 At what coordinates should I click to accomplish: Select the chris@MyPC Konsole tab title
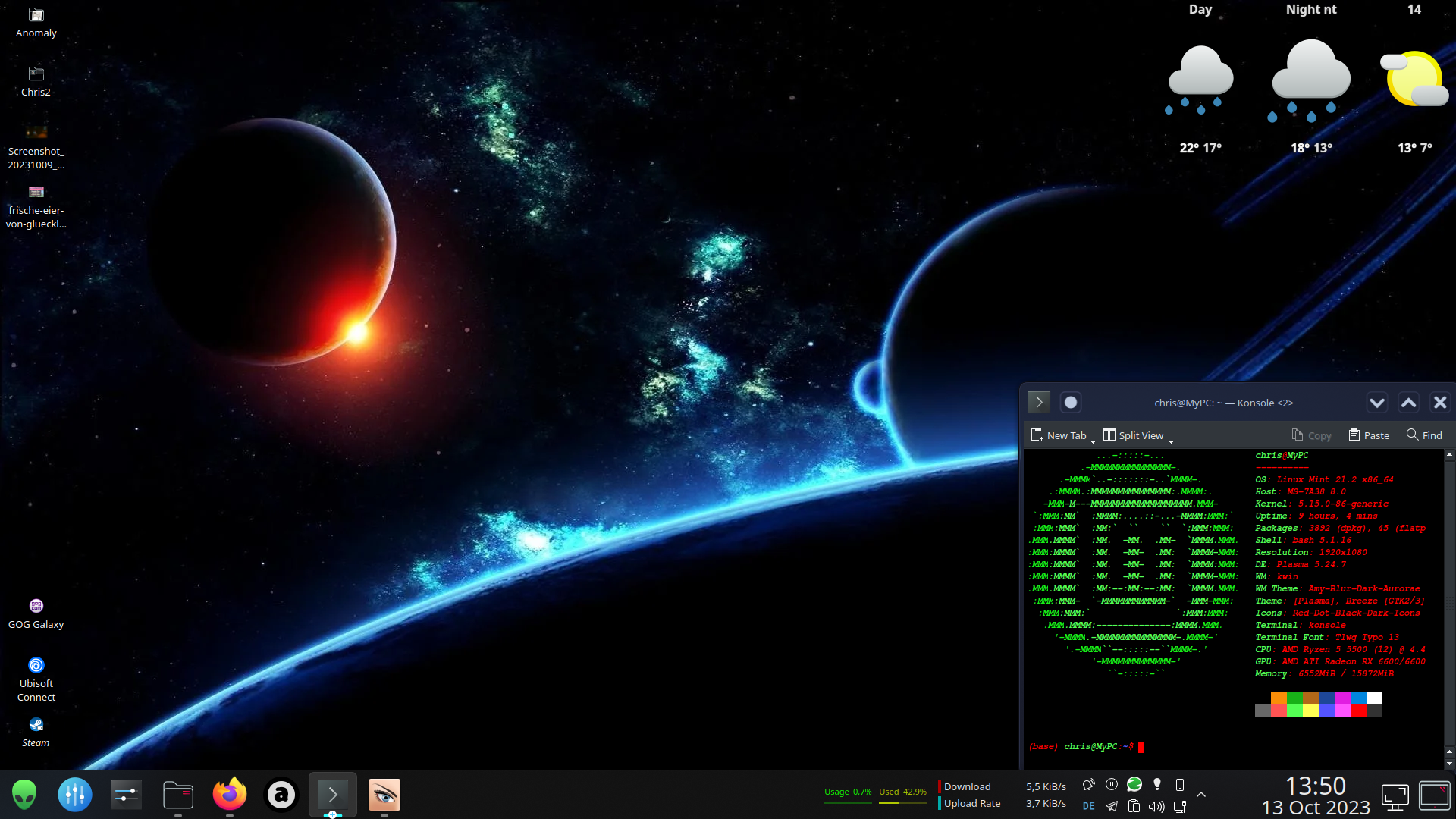(x=1222, y=403)
